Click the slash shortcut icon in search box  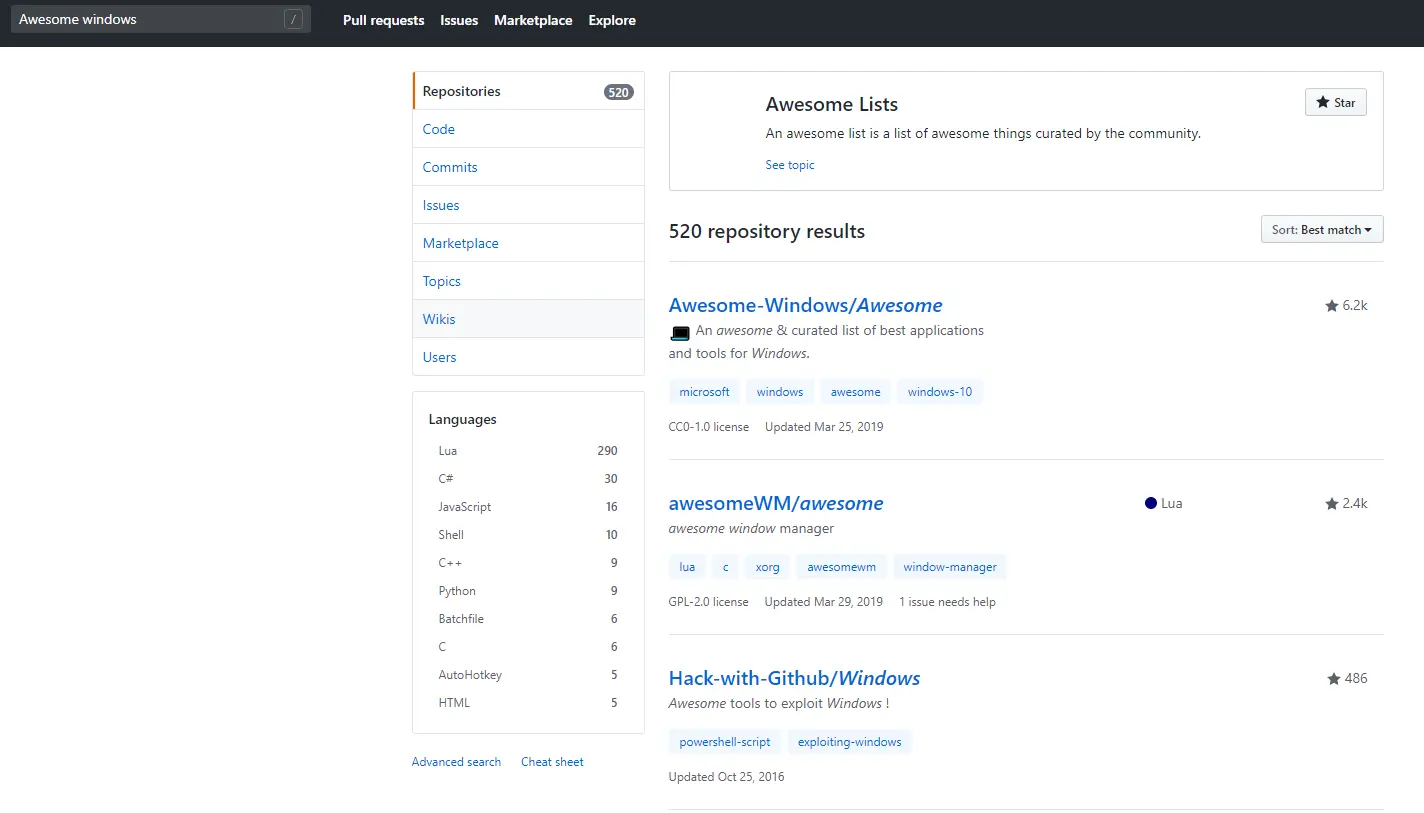point(293,19)
